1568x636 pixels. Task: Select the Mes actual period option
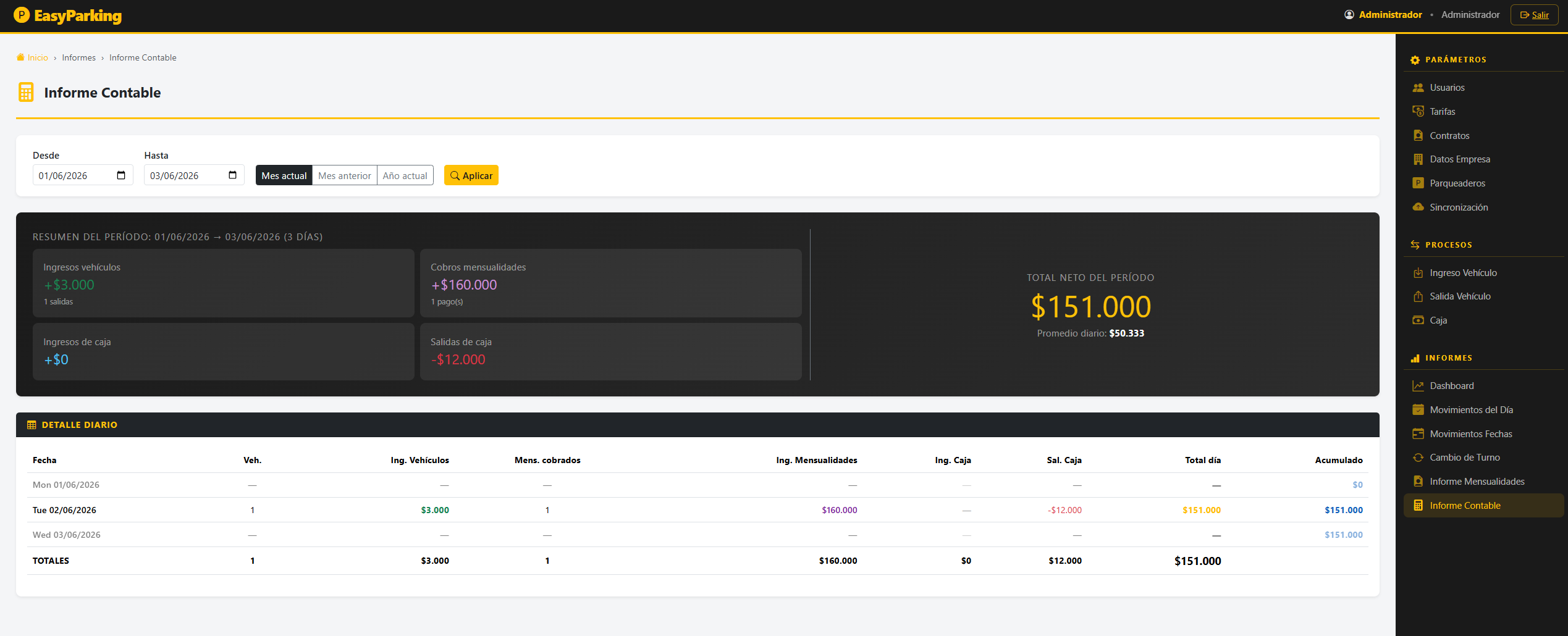(284, 175)
